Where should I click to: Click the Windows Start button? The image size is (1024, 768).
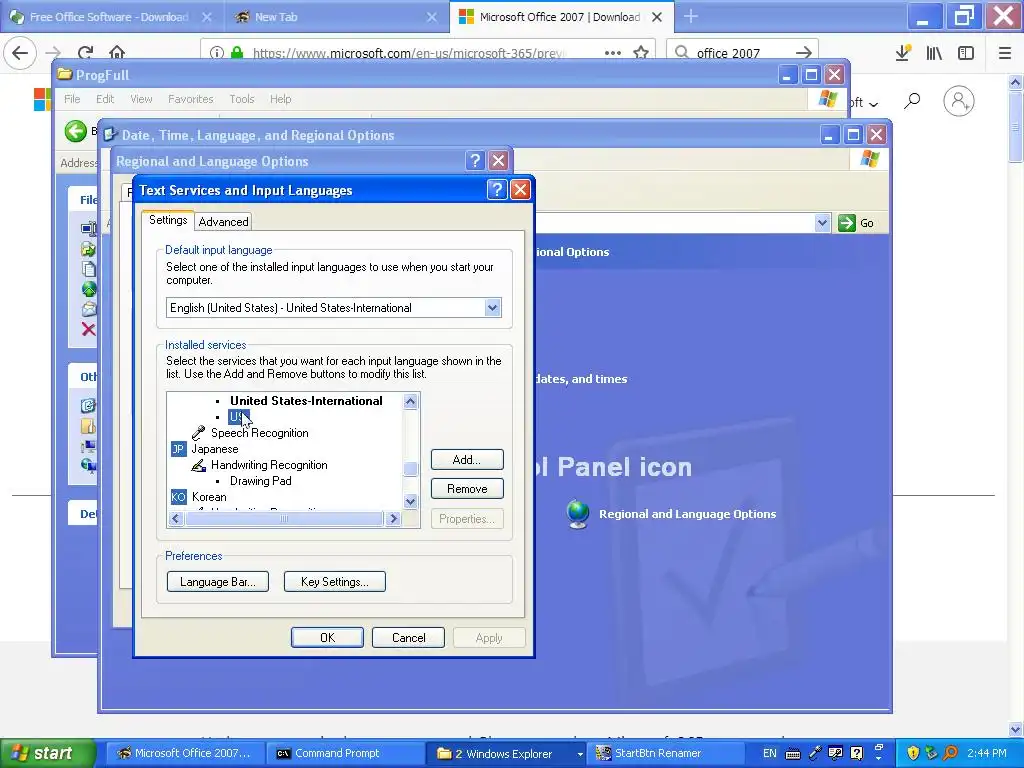pyautogui.click(x=48, y=754)
